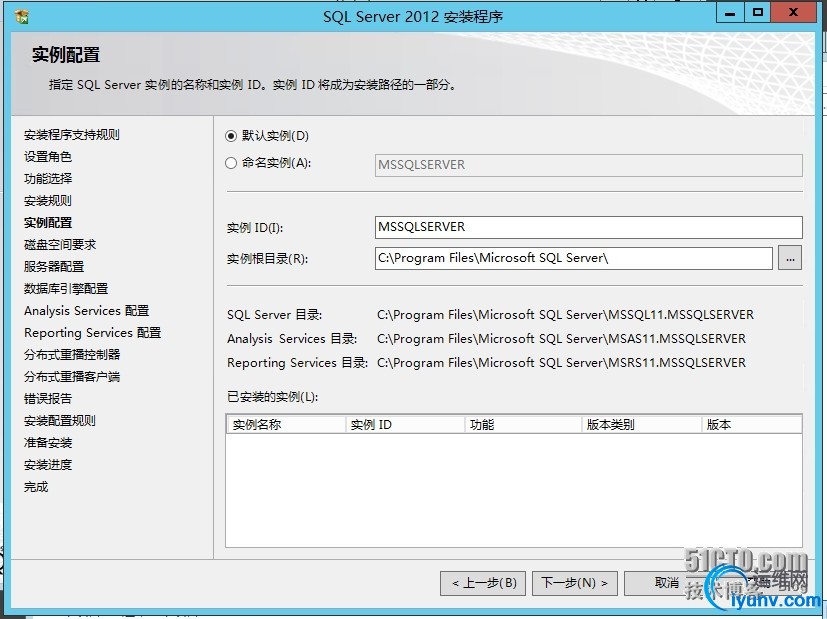
Task: Click the empty installed instances list
Action: click(514, 490)
